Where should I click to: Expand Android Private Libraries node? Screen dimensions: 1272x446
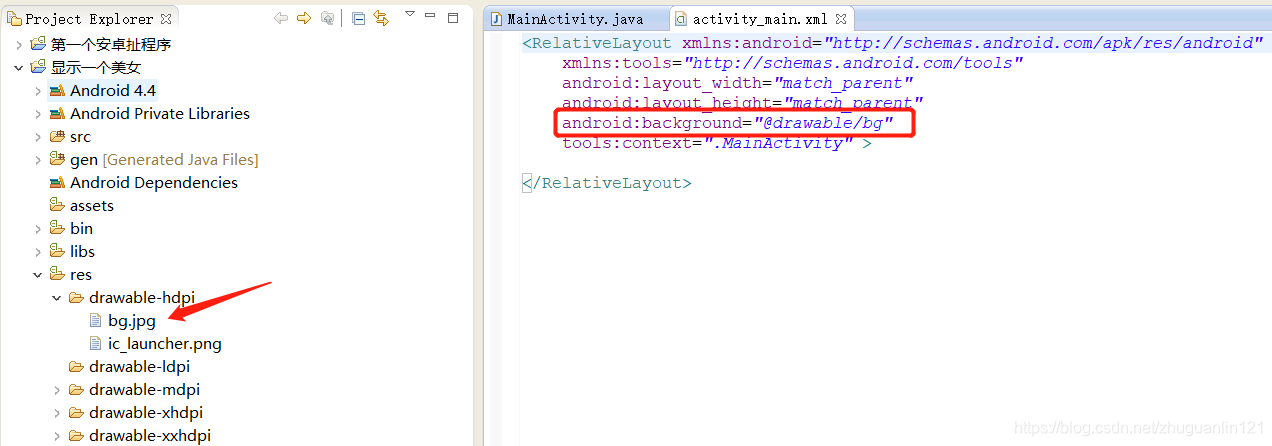click(37, 113)
